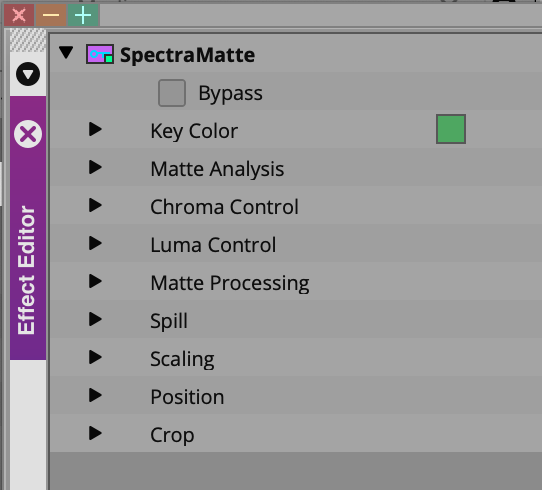Maximize window with green plus button
Image resolution: width=542 pixels, height=490 pixels.
tap(83, 15)
